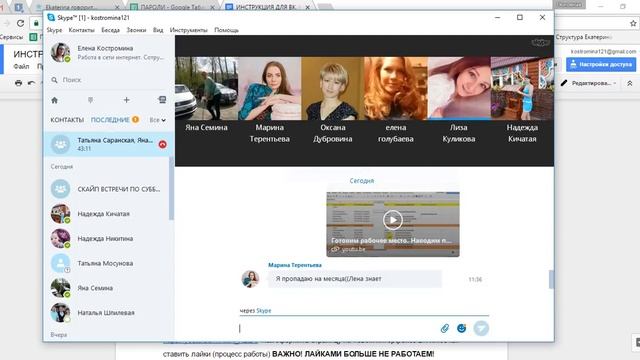
Task: Click the message typing input field
Action: (339, 328)
